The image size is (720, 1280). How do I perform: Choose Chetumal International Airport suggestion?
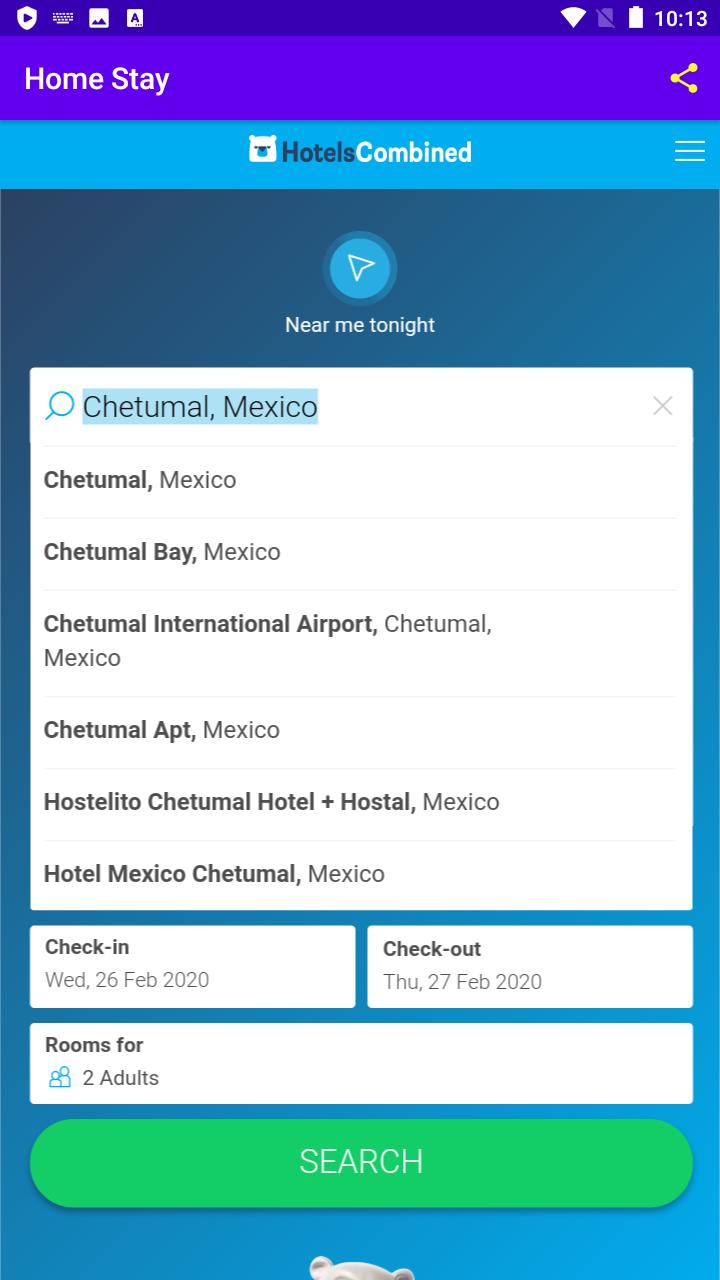click(x=361, y=642)
